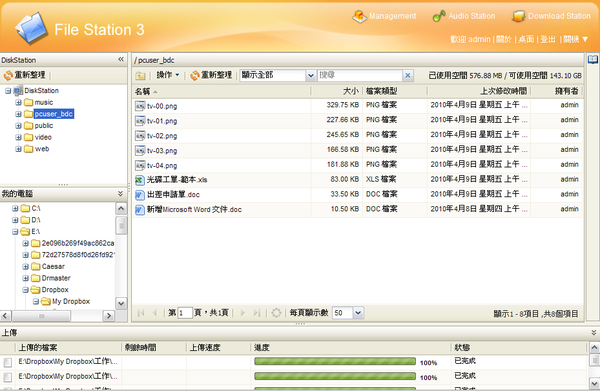Open Management from the header
The width and height of the screenshot is (600, 391).
[384, 16]
